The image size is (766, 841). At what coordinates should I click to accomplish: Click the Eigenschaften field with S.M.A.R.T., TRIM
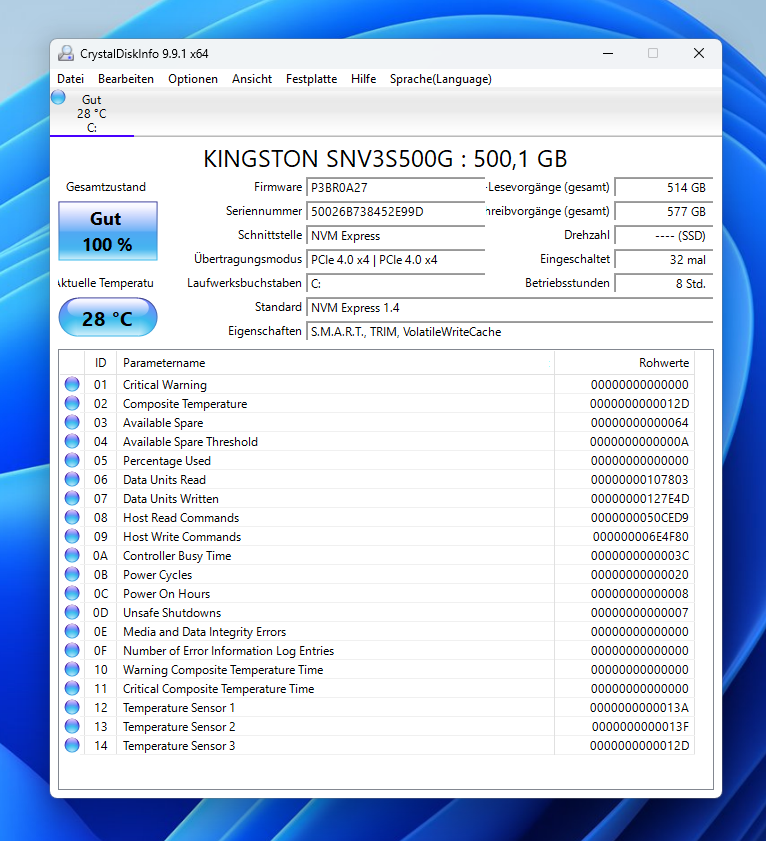pos(509,332)
